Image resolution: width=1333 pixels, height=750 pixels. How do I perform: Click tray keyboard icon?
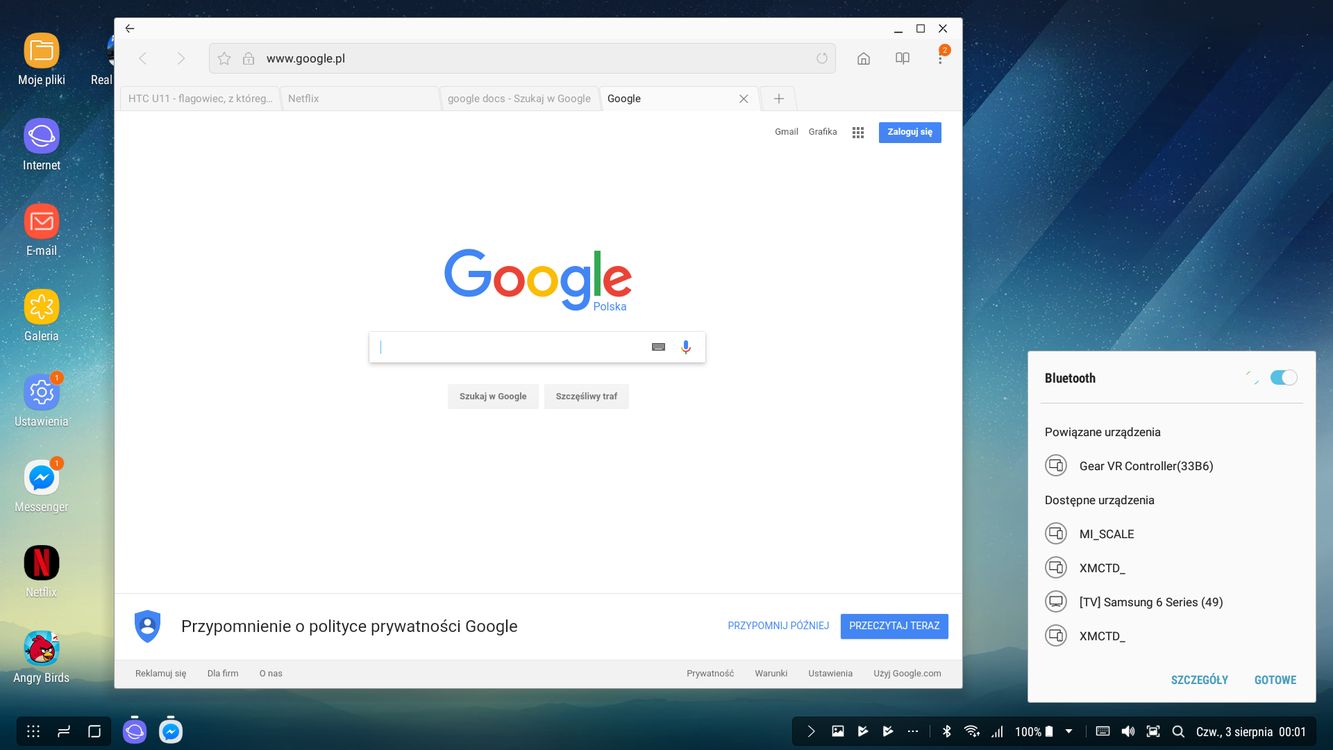(x=1103, y=731)
